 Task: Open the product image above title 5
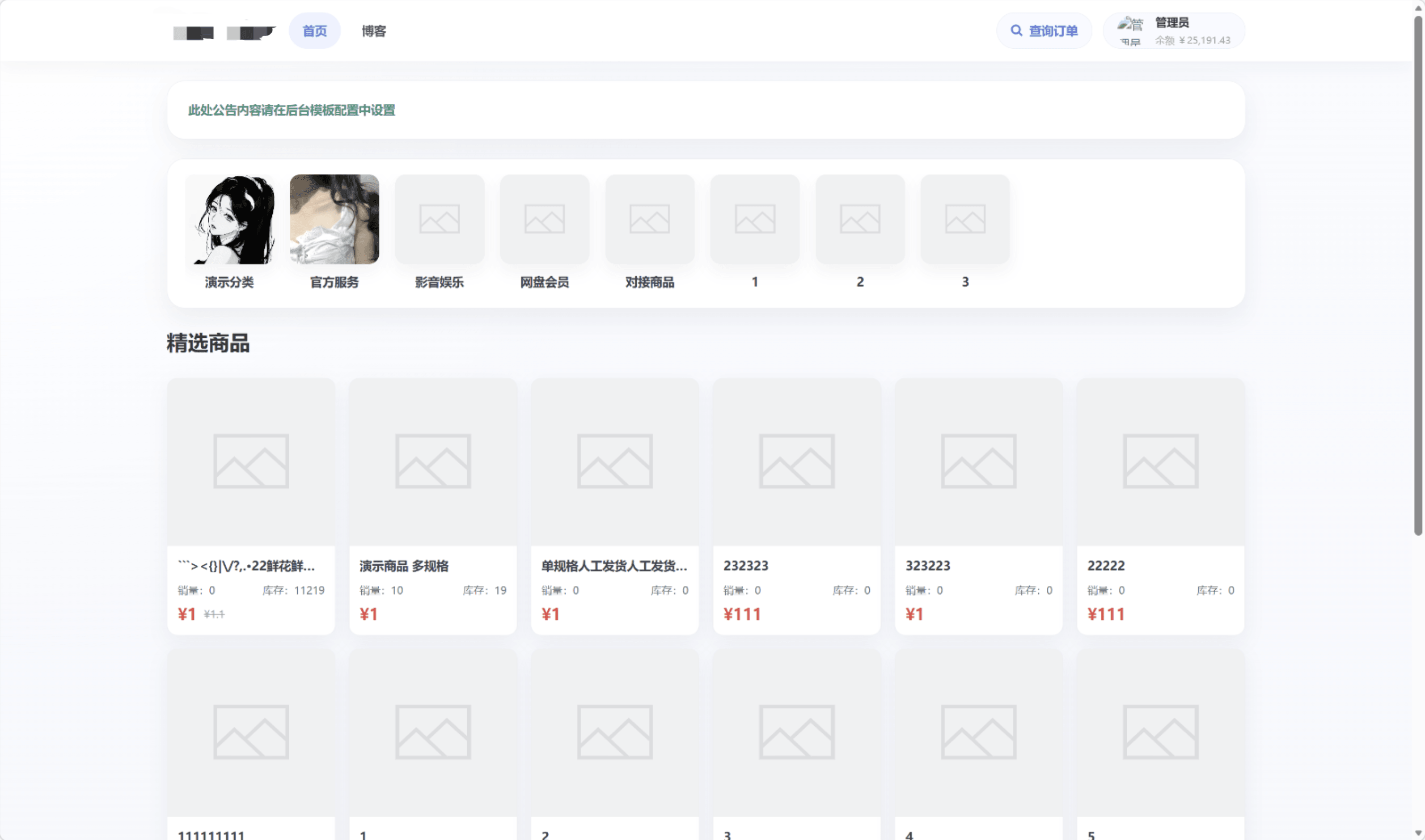(1161, 732)
